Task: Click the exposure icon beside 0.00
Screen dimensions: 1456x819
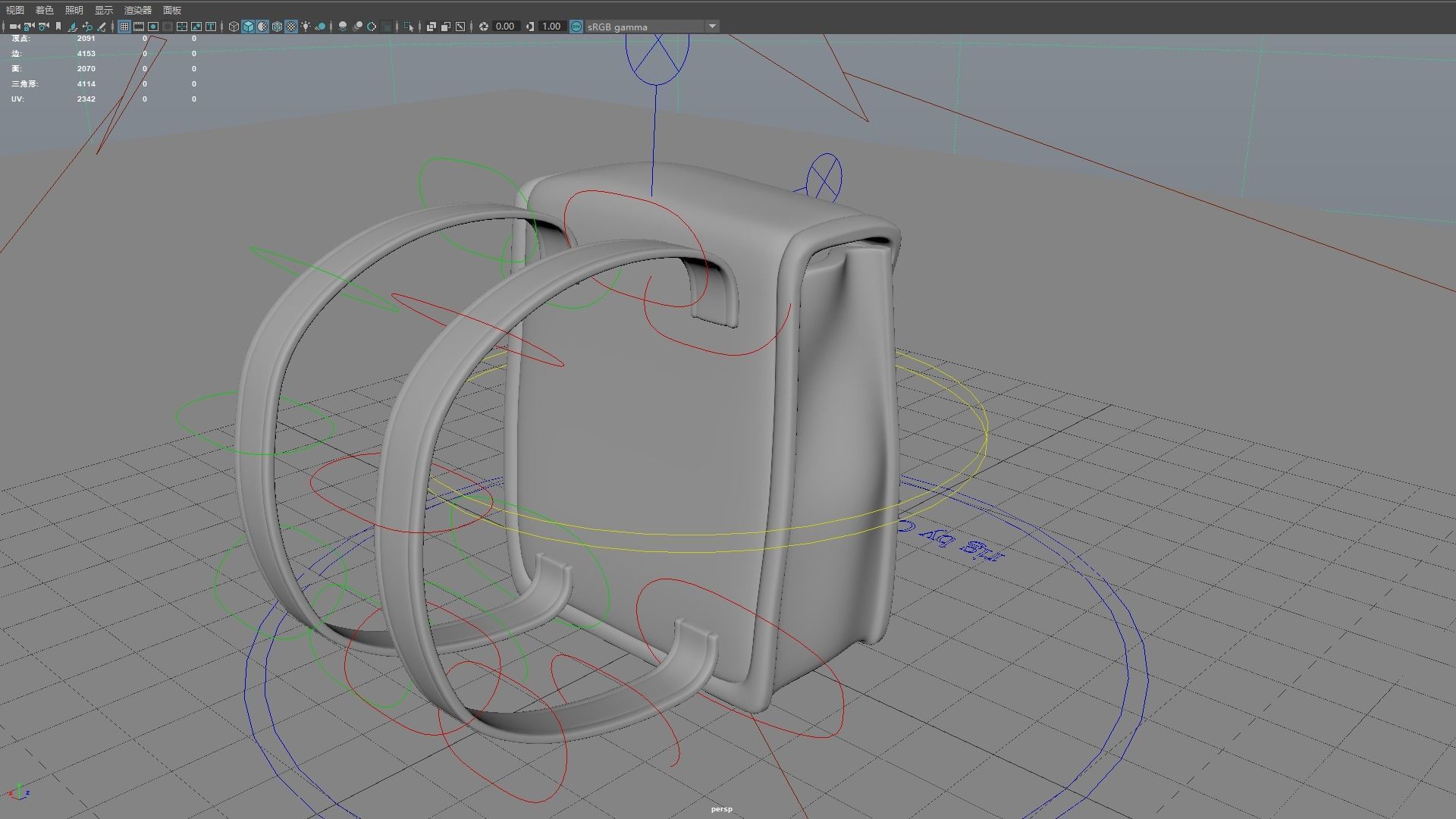Action: pyautogui.click(x=484, y=27)
